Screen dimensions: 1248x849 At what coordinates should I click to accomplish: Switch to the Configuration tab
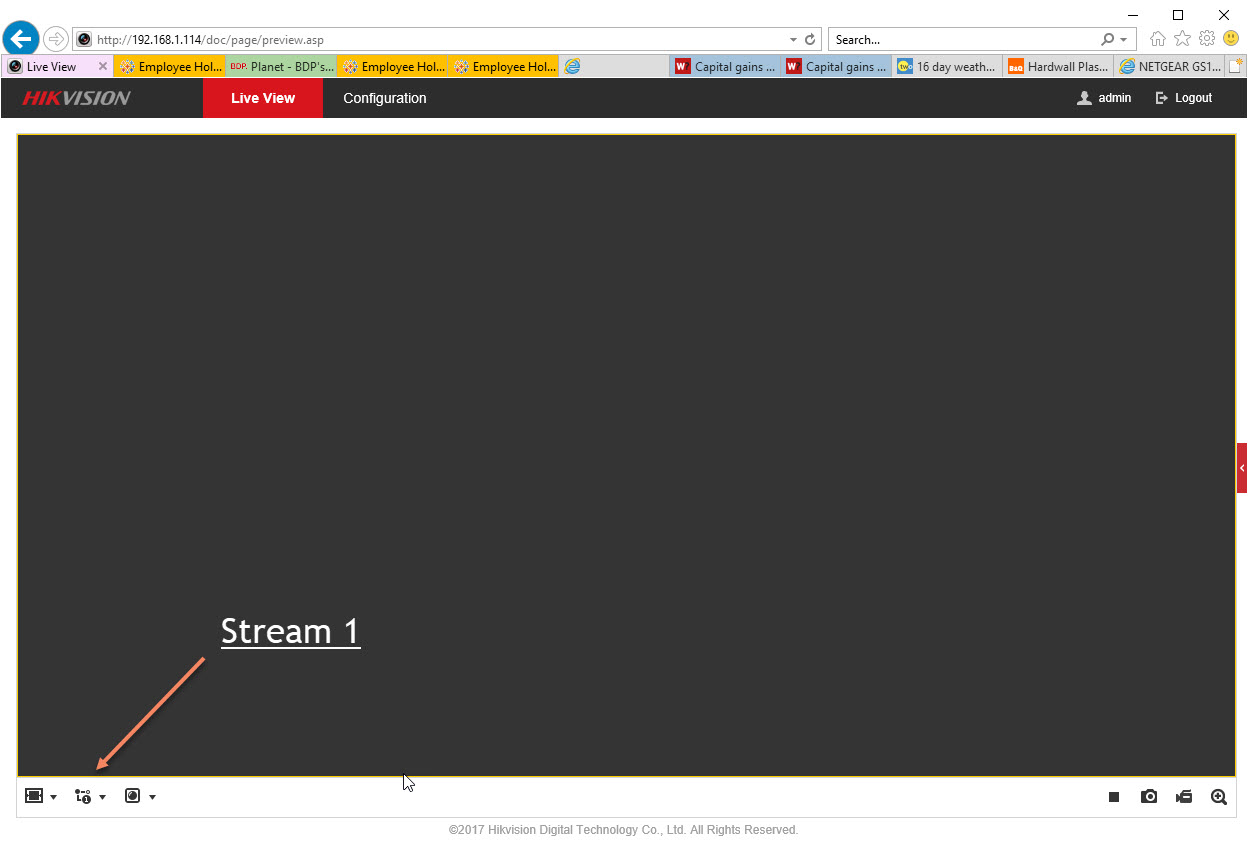pyautogui.click(x=384, y=98)
